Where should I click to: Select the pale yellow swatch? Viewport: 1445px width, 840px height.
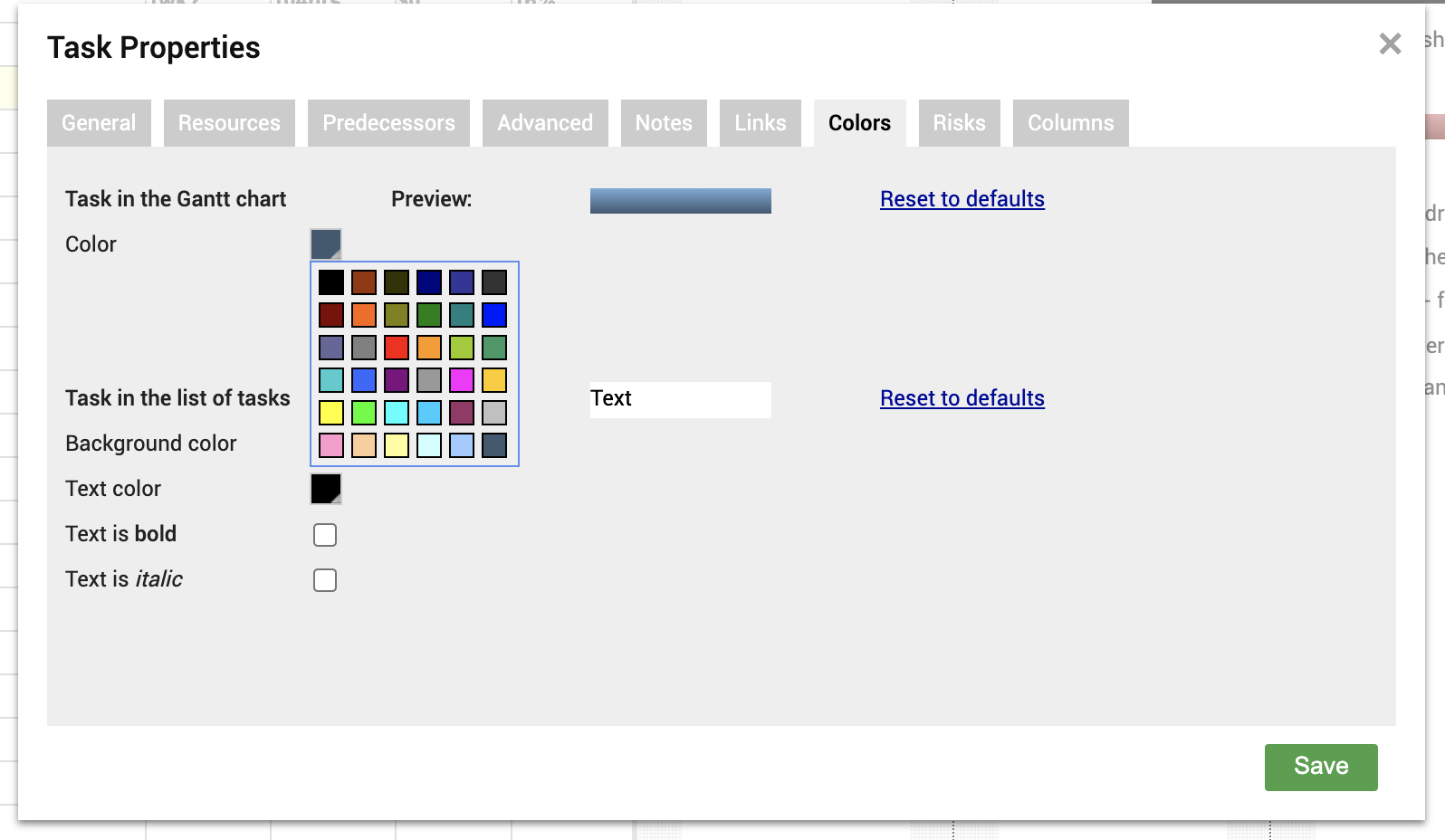[x=397, y=445]
